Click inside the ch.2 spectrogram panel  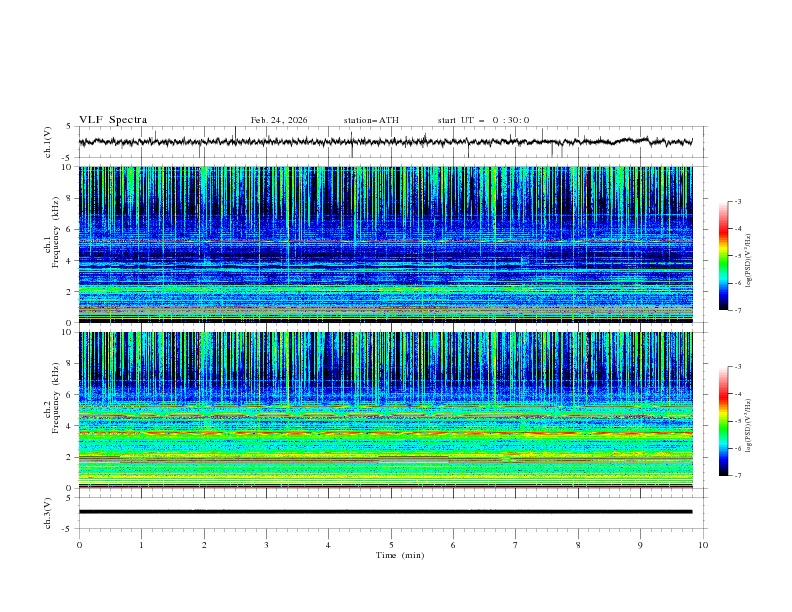(385, 410)
